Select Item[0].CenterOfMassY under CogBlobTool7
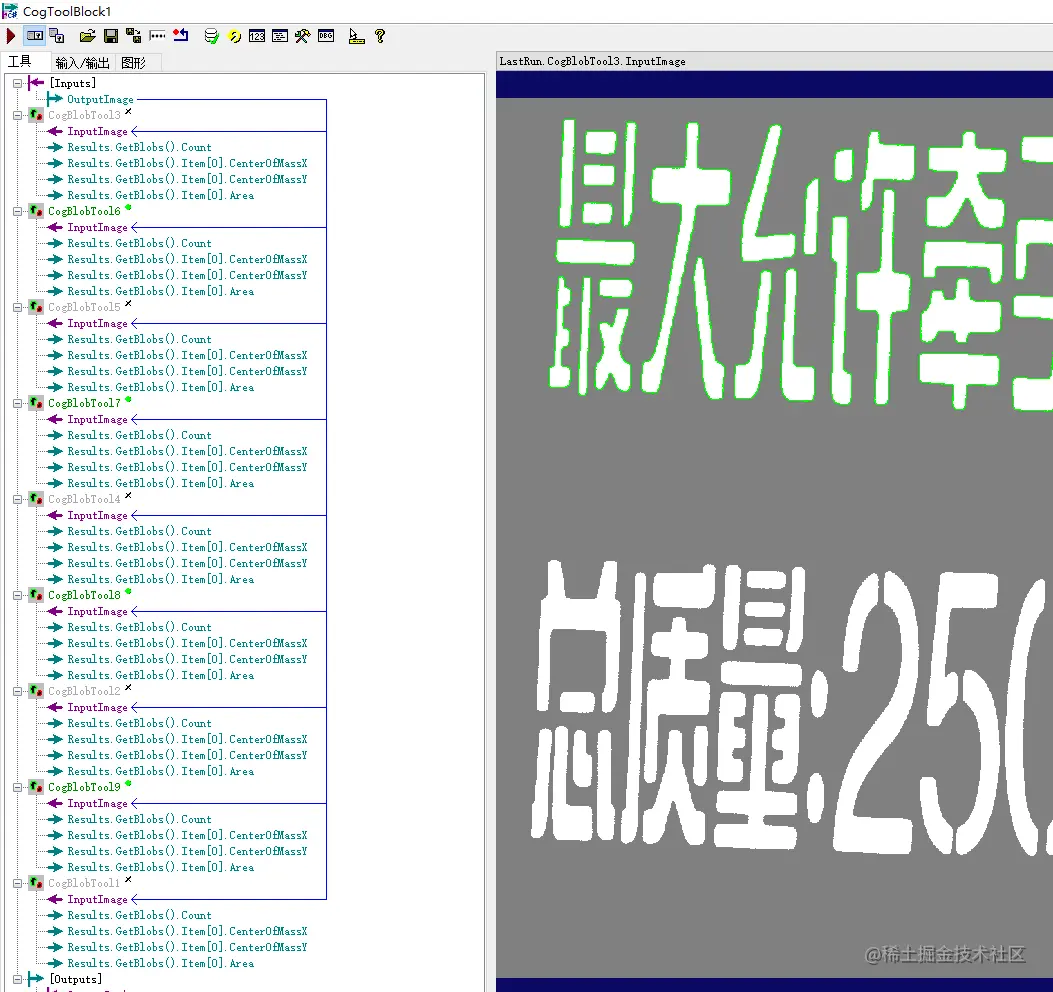The height and width of the screenshot is (992, 1053). click(187, 468)
